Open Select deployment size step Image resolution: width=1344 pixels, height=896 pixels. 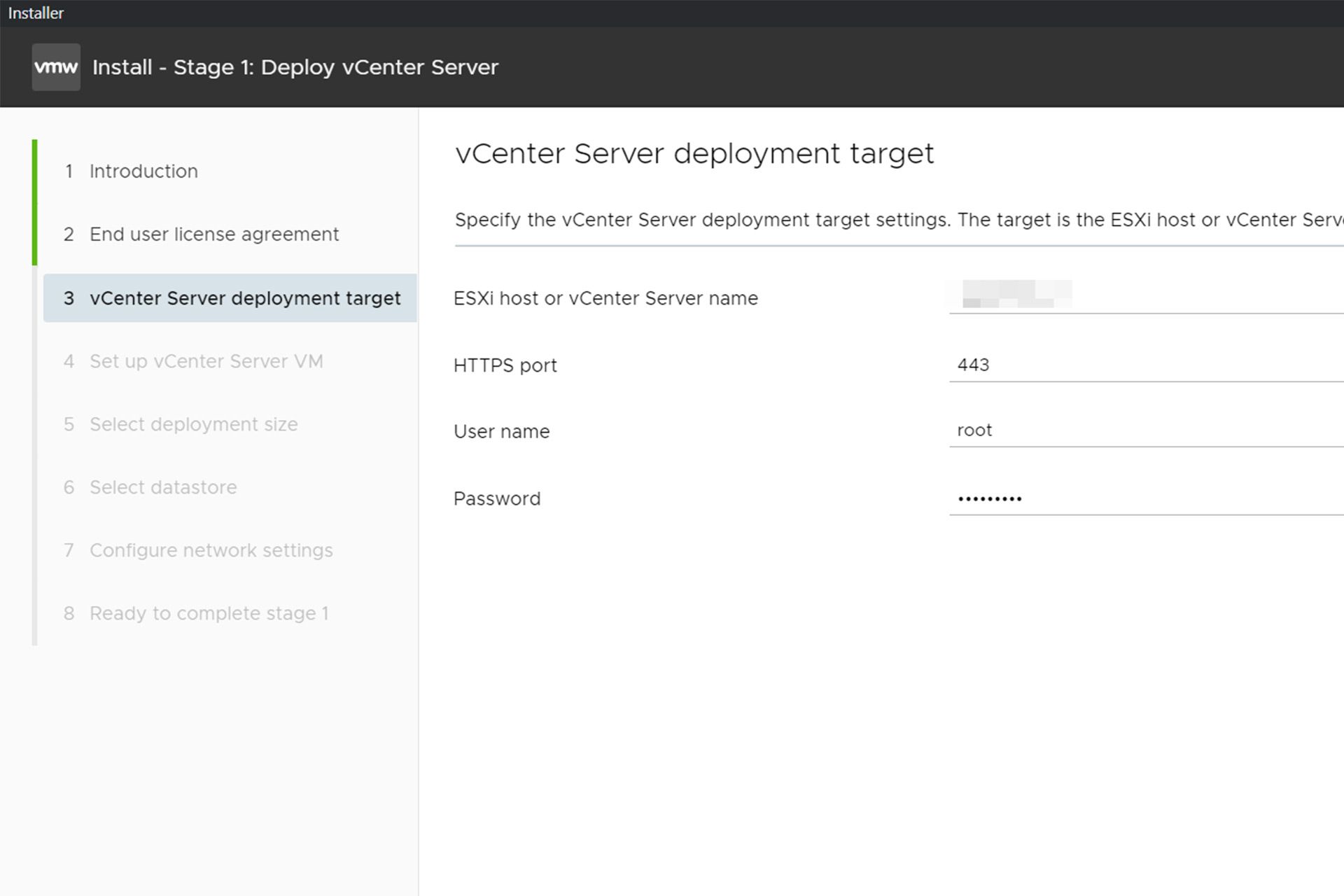coord(181,424)
